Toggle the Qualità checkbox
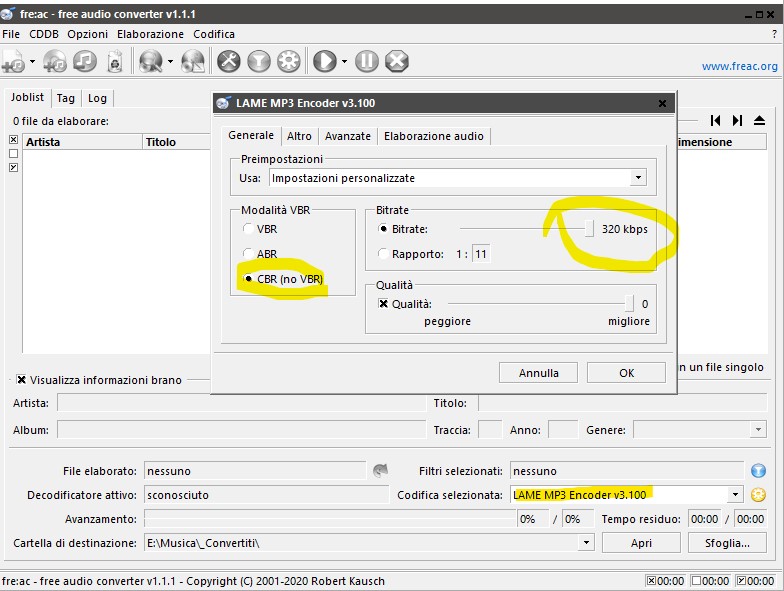Image resolution: width=784 pixels, height=591 pixels. 384,304
